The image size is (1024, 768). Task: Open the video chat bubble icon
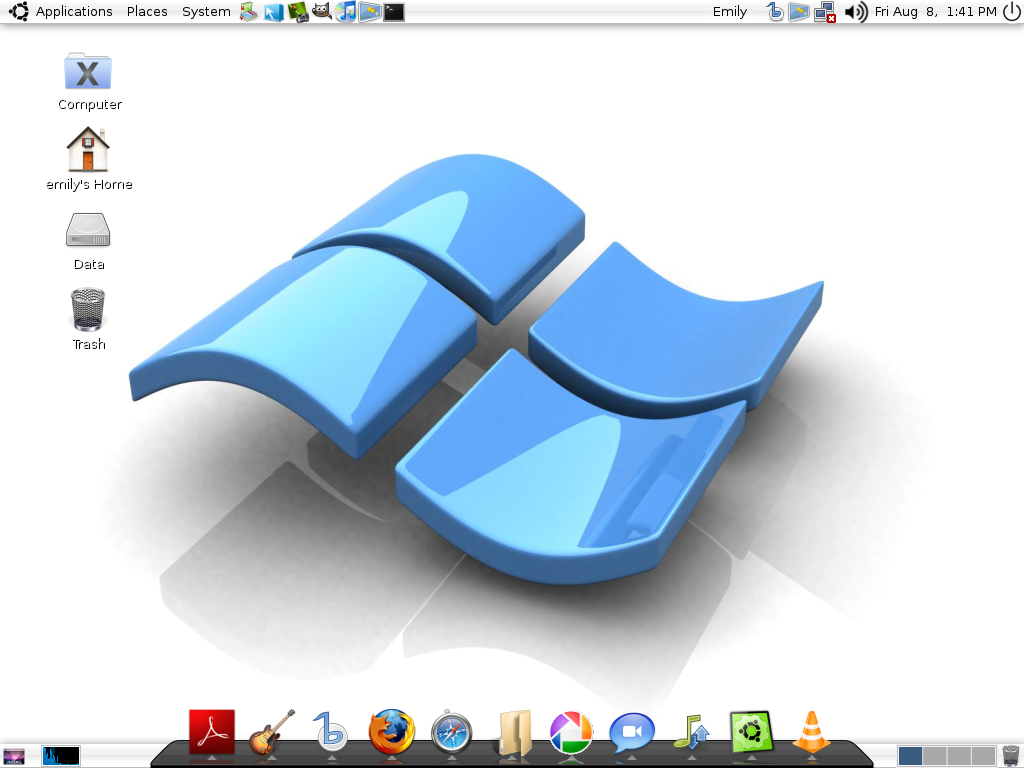(631, 732)
